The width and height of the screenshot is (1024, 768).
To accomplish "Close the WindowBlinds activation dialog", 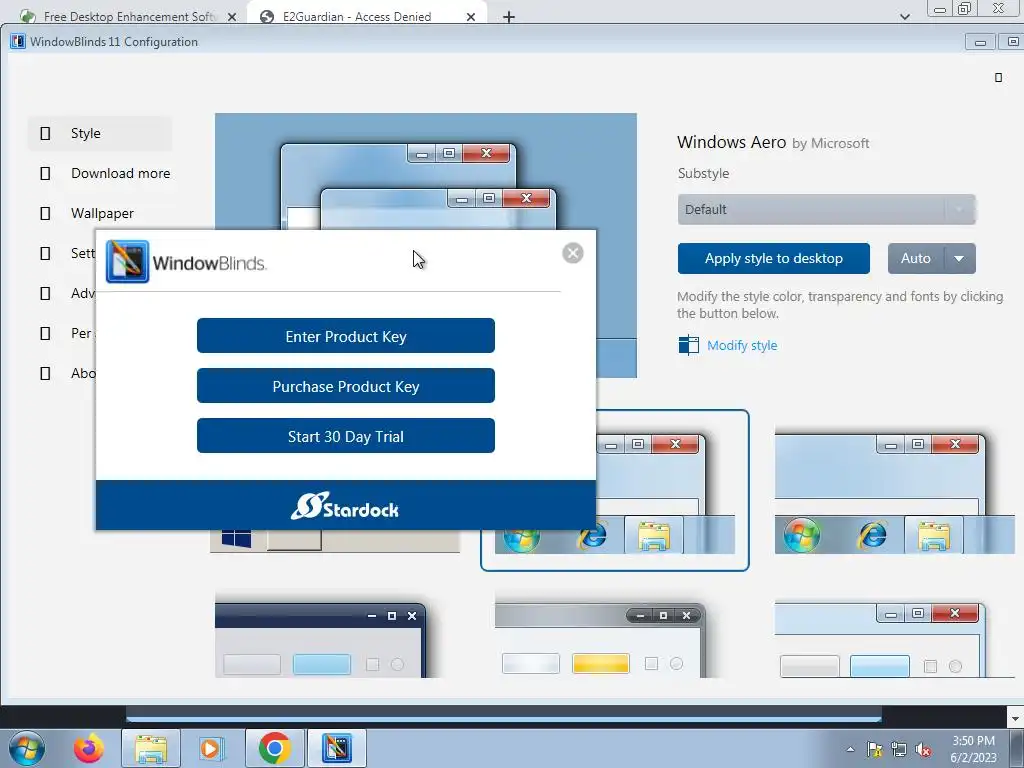I will coord(573,253).
